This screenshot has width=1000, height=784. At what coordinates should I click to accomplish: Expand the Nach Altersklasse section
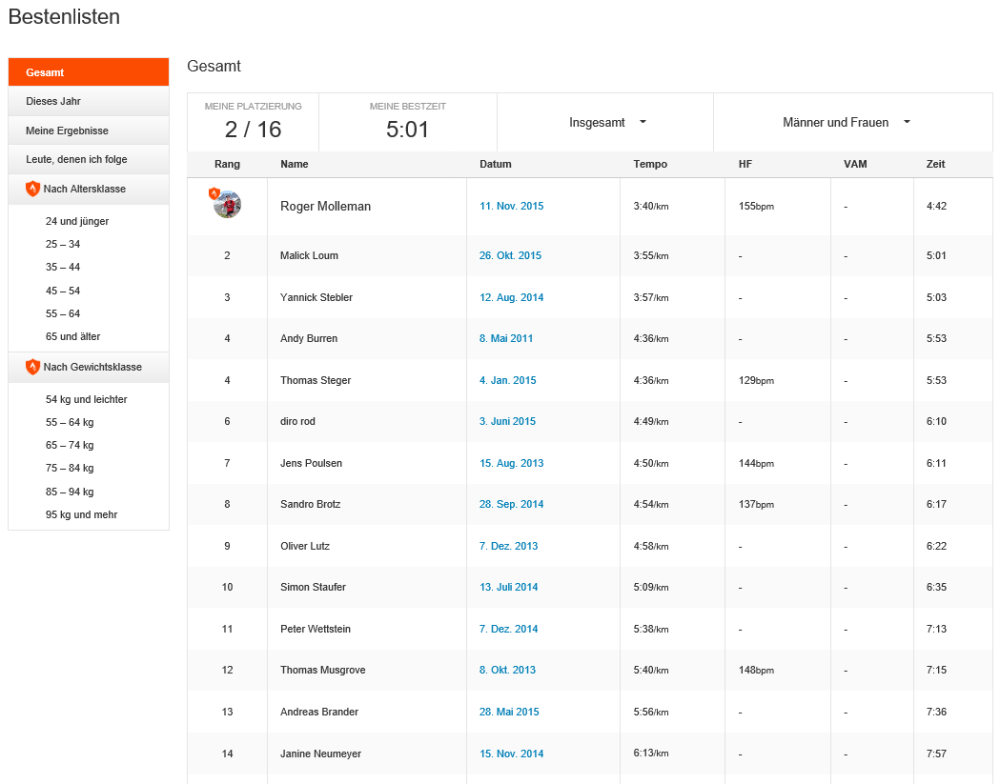88,188
